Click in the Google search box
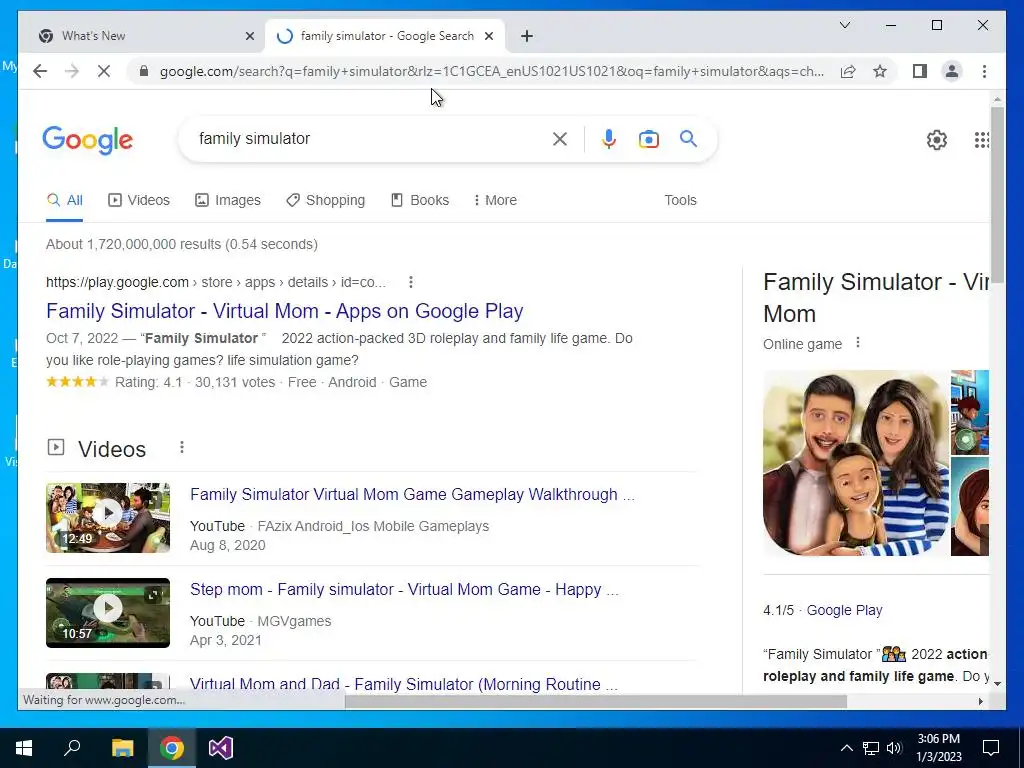The width and height of the screenshot is (1024, 768). 372,138
